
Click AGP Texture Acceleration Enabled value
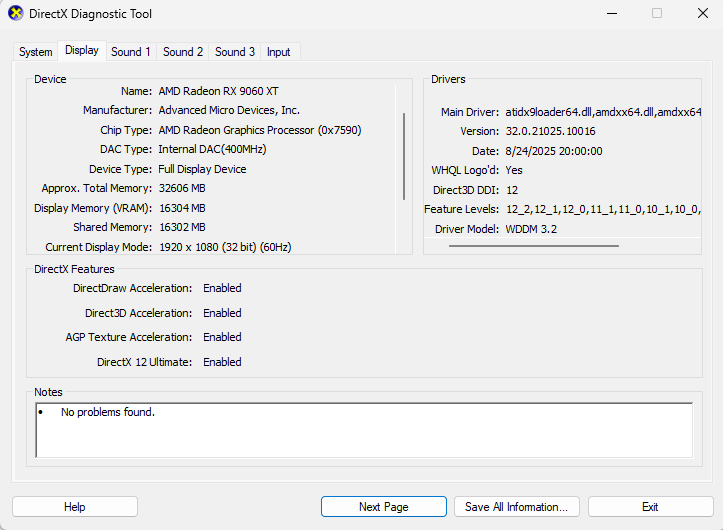222,337
